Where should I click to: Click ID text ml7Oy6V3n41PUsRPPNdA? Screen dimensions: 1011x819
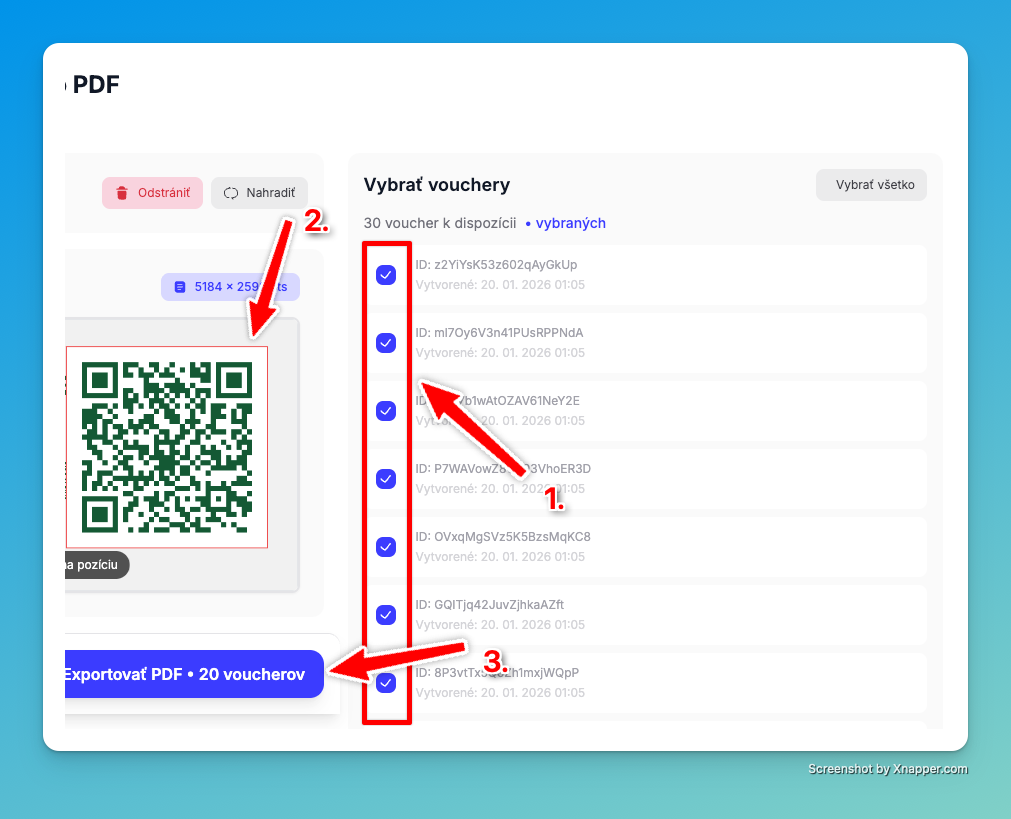click(x=499, y=333)
